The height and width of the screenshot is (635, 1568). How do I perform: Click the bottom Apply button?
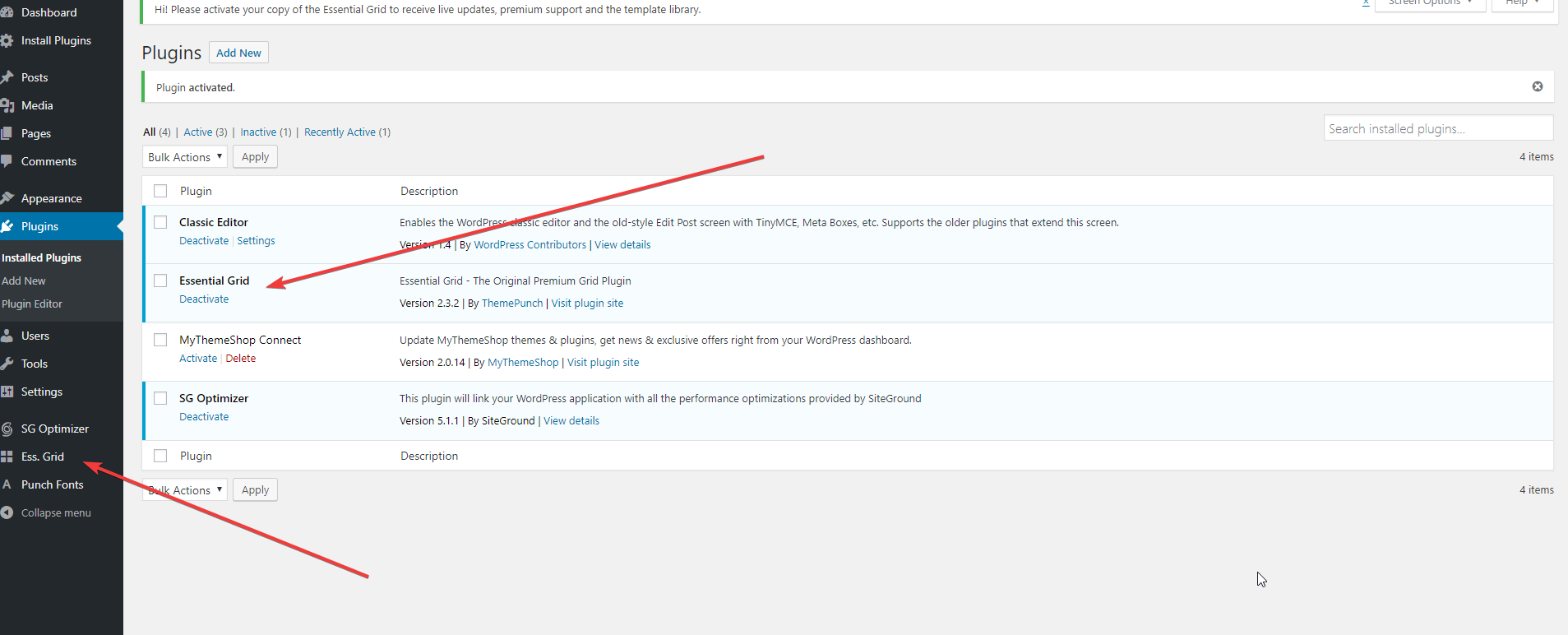pyautogui.click(x=255, y=490)
